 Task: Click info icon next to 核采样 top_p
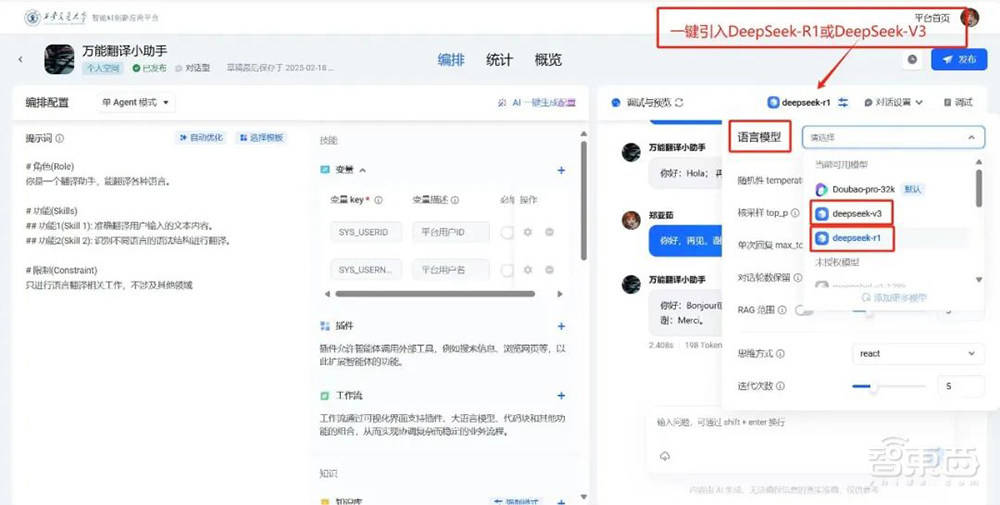click(795, 213)
